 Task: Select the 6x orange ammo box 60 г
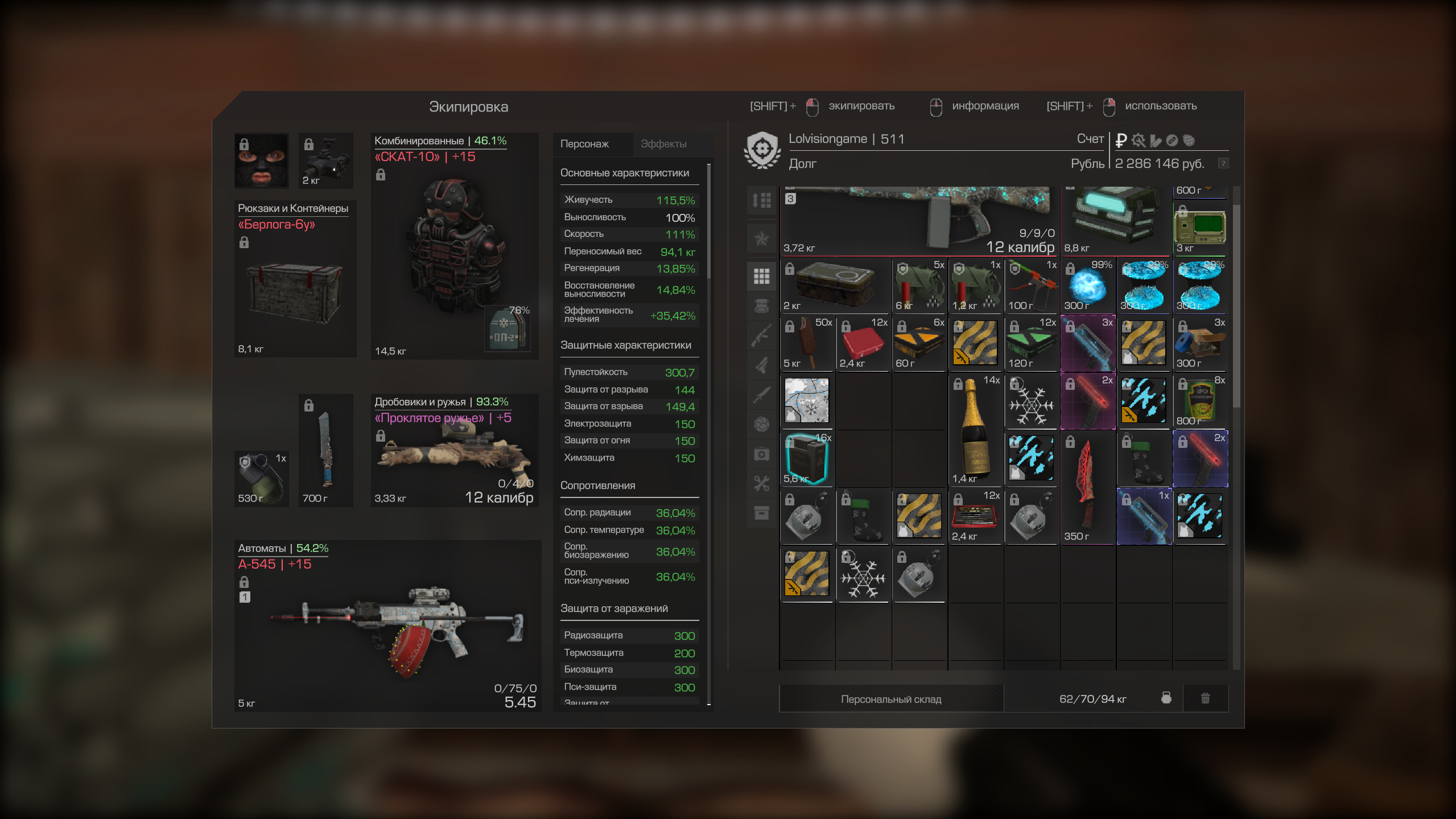[919, 343]
